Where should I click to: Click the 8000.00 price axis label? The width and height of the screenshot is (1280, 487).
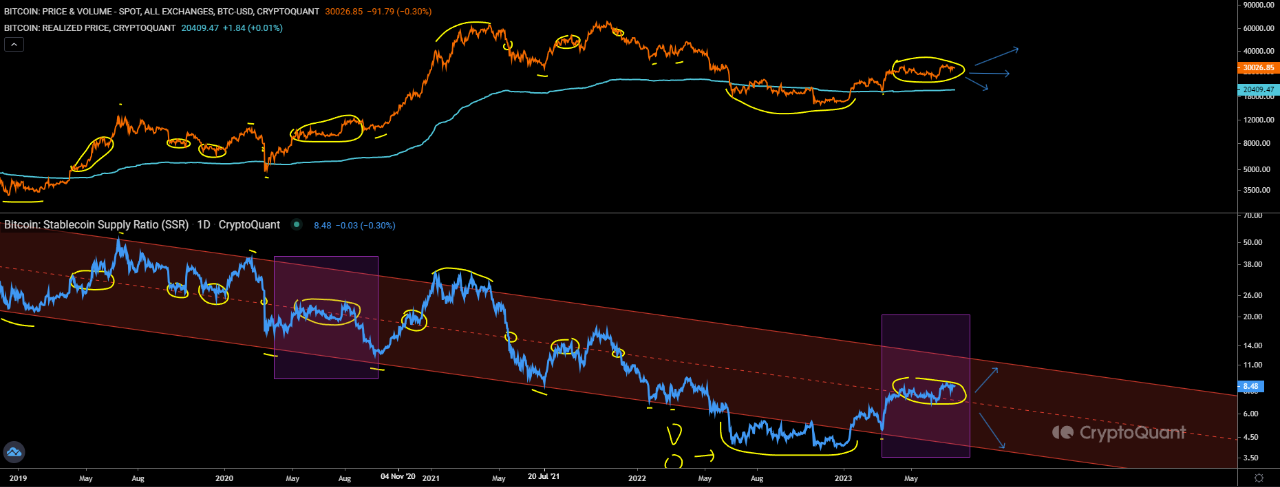pos(1256,144)
